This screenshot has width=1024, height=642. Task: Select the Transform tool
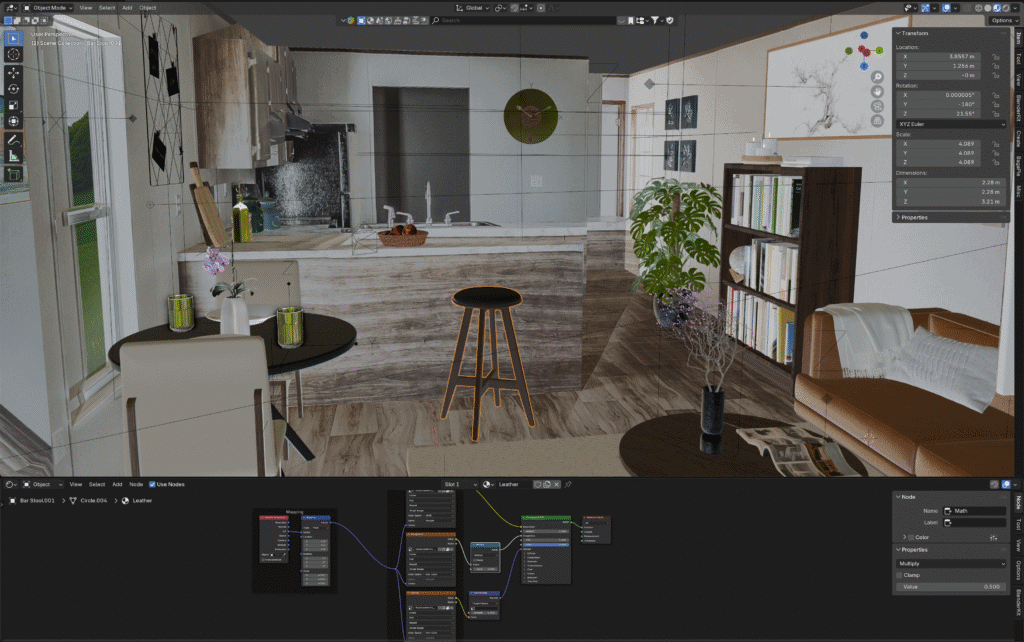13,121
